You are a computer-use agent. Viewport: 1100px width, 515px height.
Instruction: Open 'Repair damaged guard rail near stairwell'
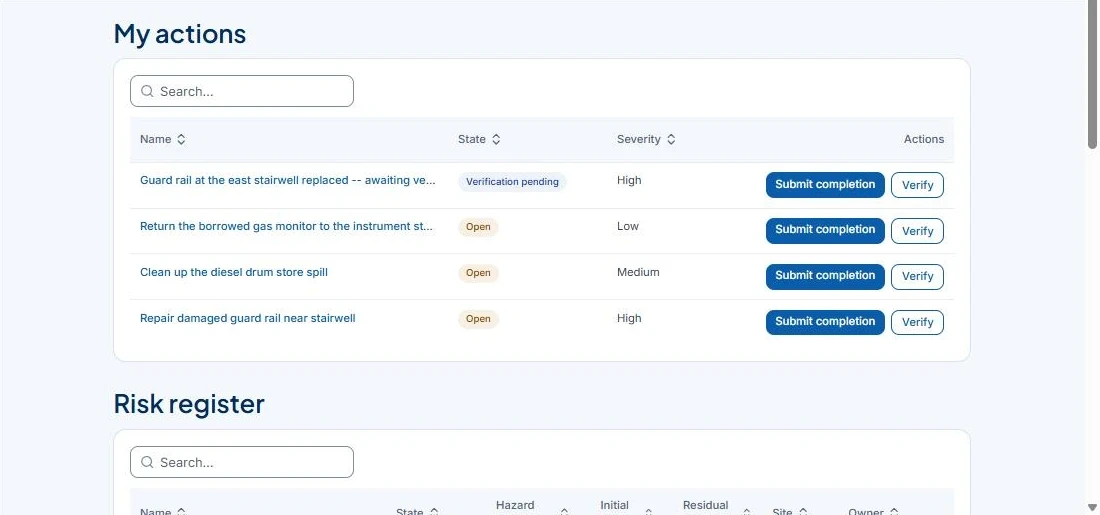248,319
